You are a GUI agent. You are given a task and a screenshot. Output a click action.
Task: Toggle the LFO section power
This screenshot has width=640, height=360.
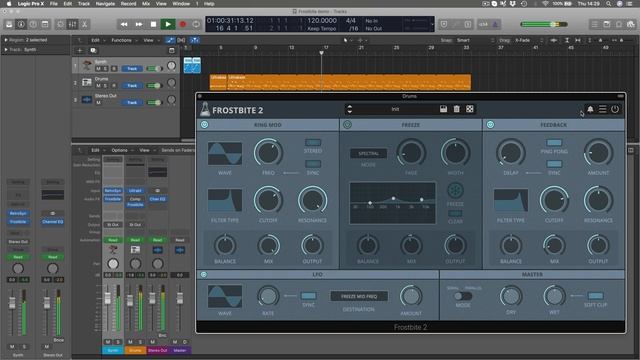tap(204, 275)
